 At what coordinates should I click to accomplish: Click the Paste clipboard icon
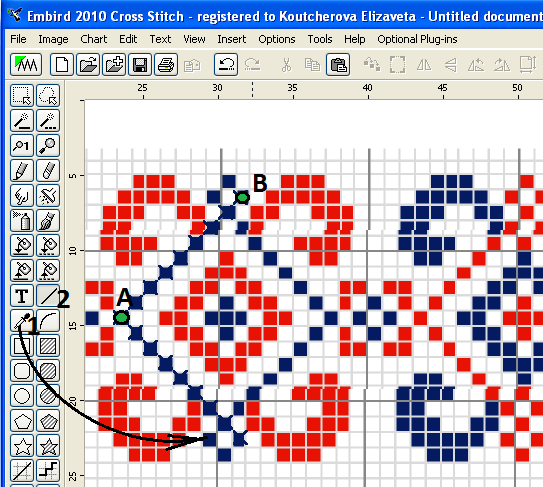pyautogui.click(x=338, y=64)
